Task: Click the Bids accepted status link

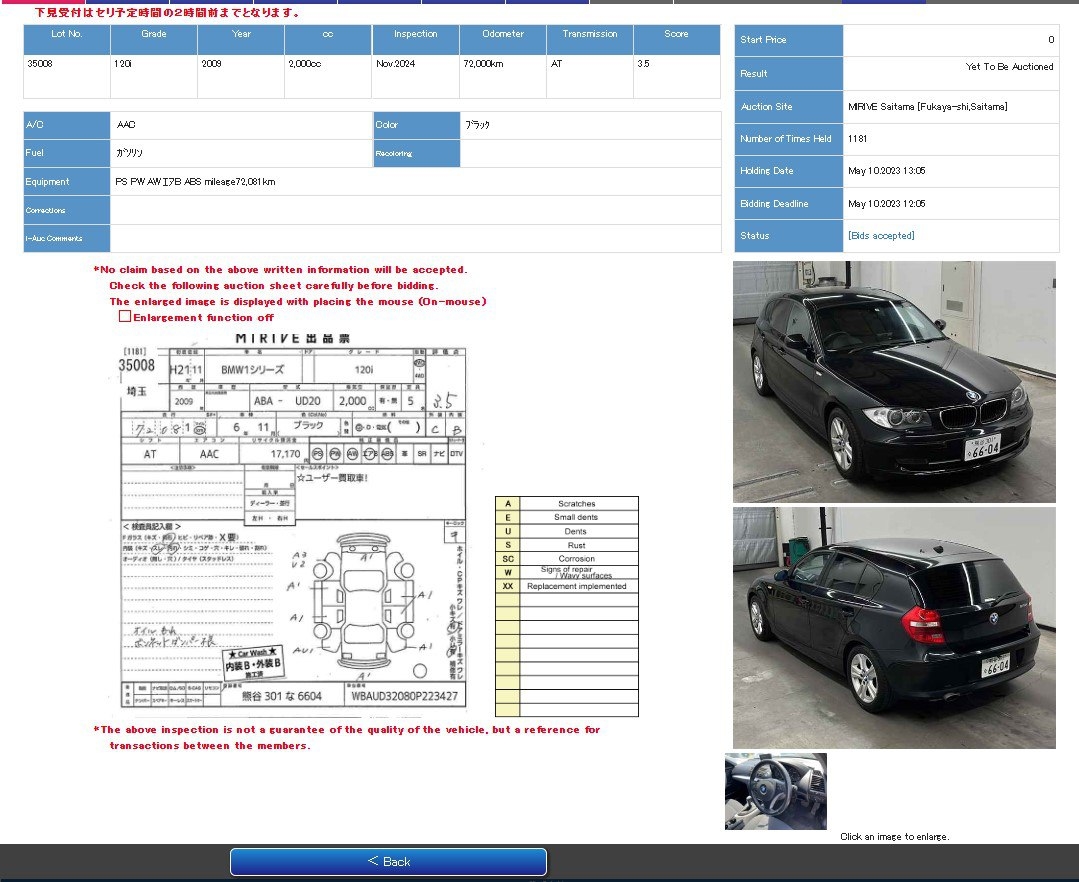Action: tap(880, 236)
